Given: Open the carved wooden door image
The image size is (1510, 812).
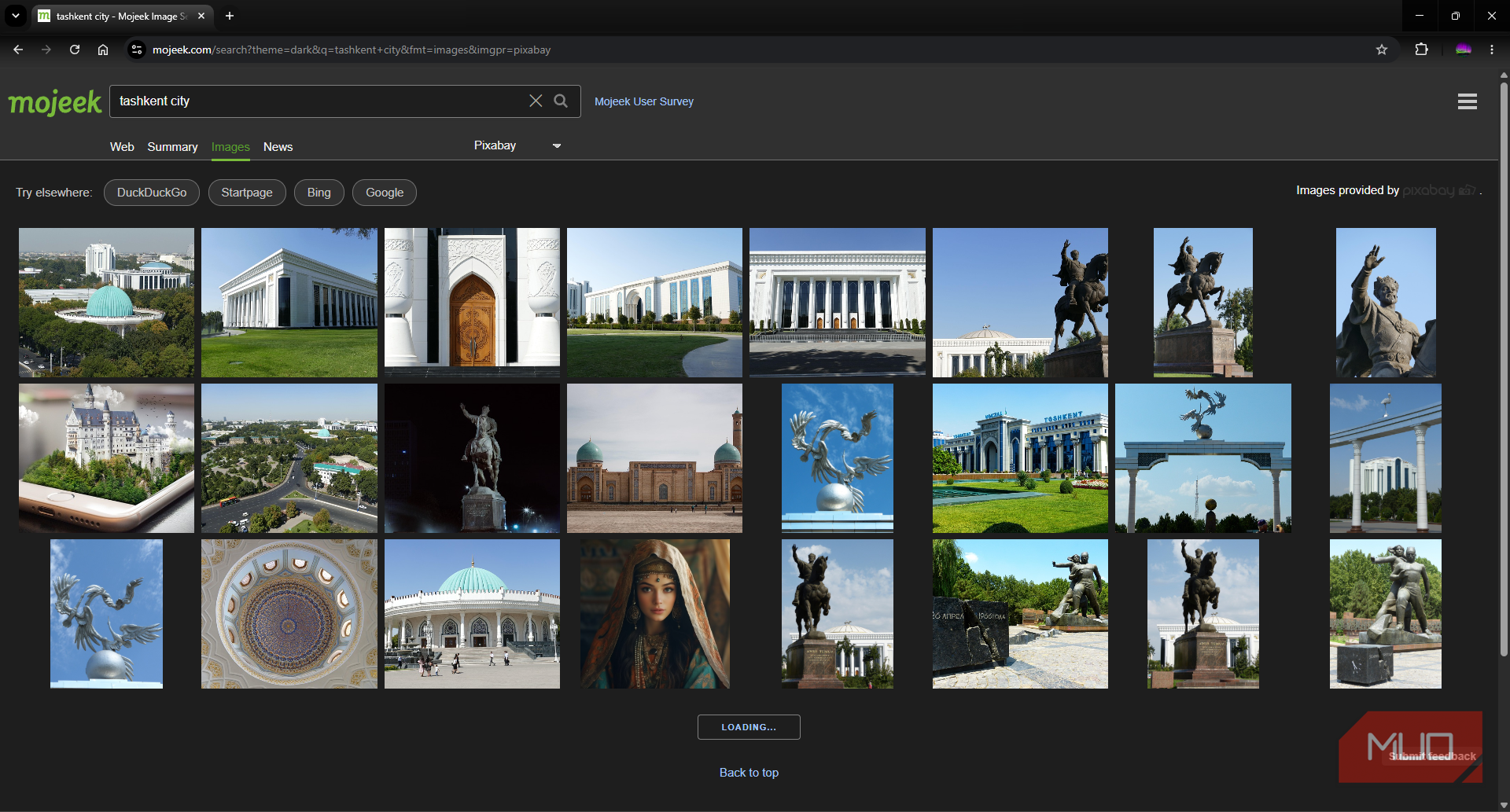Looking at the screenshot, I should tap(472, 303).
